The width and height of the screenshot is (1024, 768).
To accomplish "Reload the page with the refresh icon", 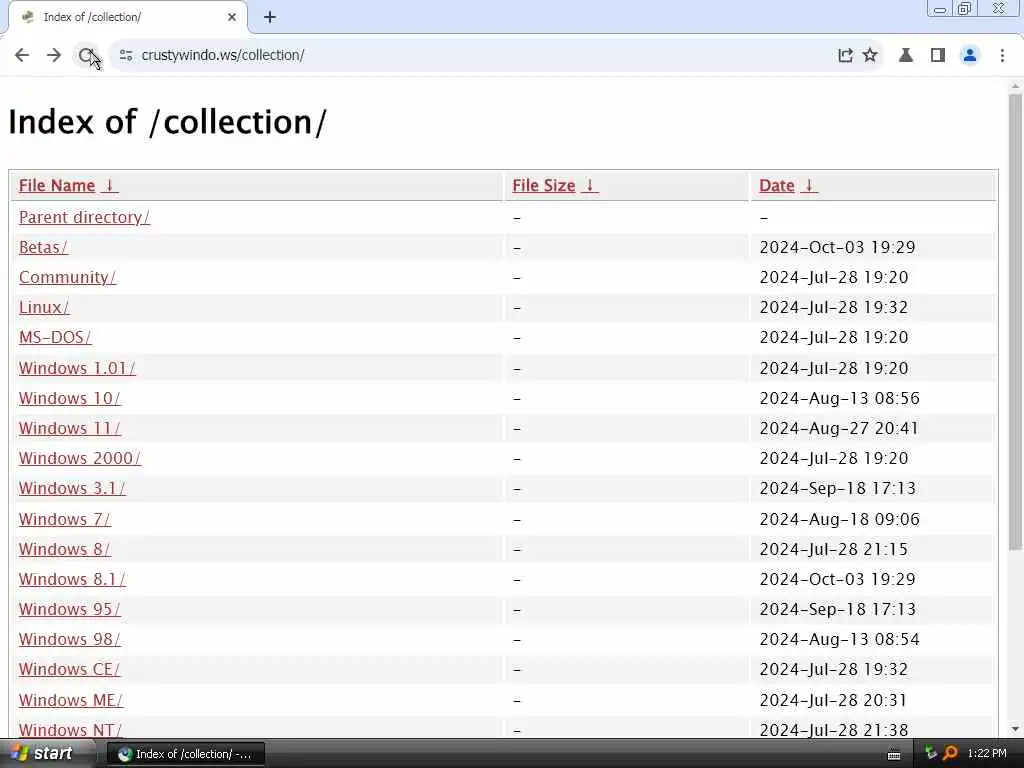I will [x=86, y=56].
